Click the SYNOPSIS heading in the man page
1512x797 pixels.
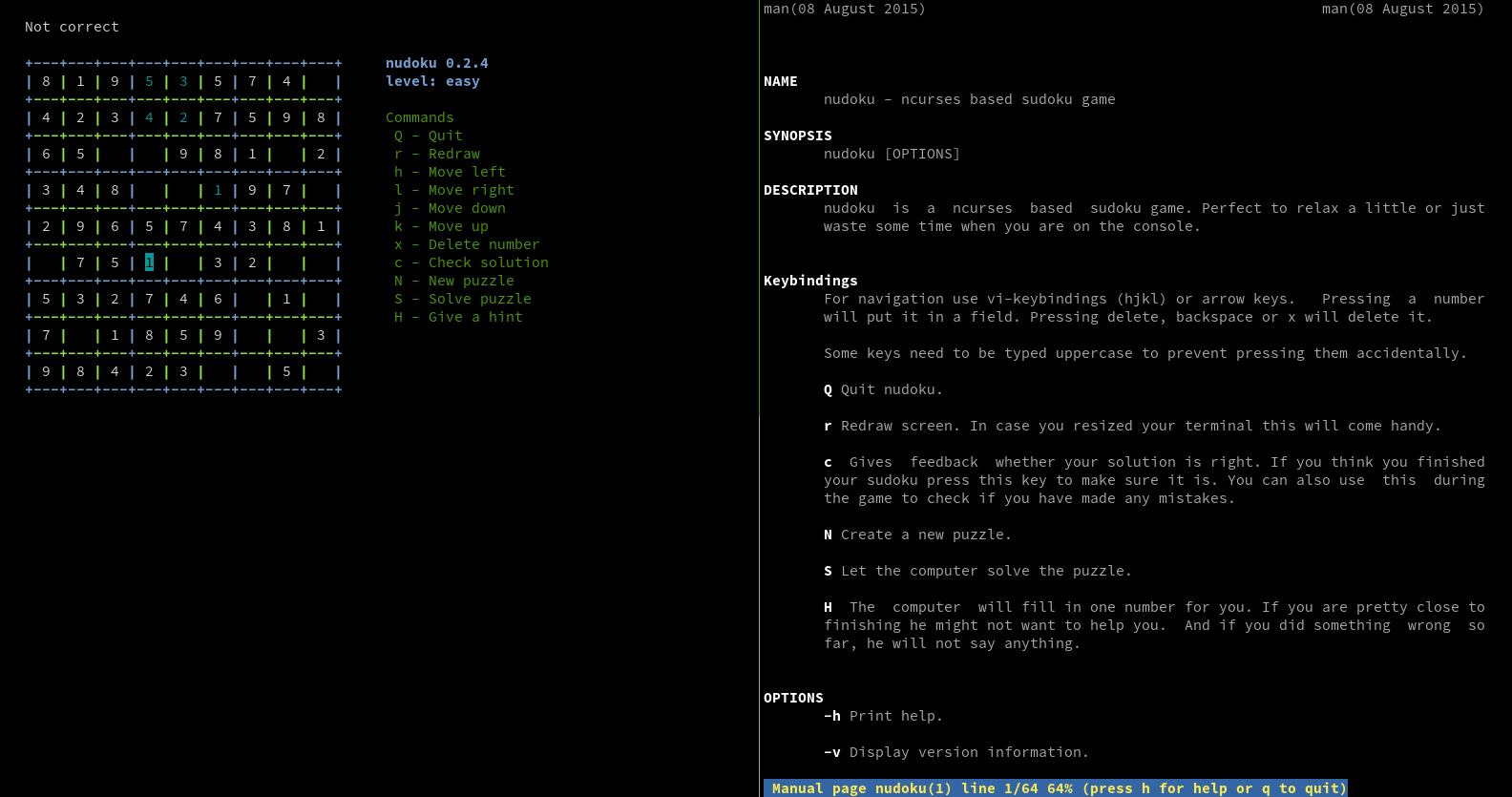point(798,136)
